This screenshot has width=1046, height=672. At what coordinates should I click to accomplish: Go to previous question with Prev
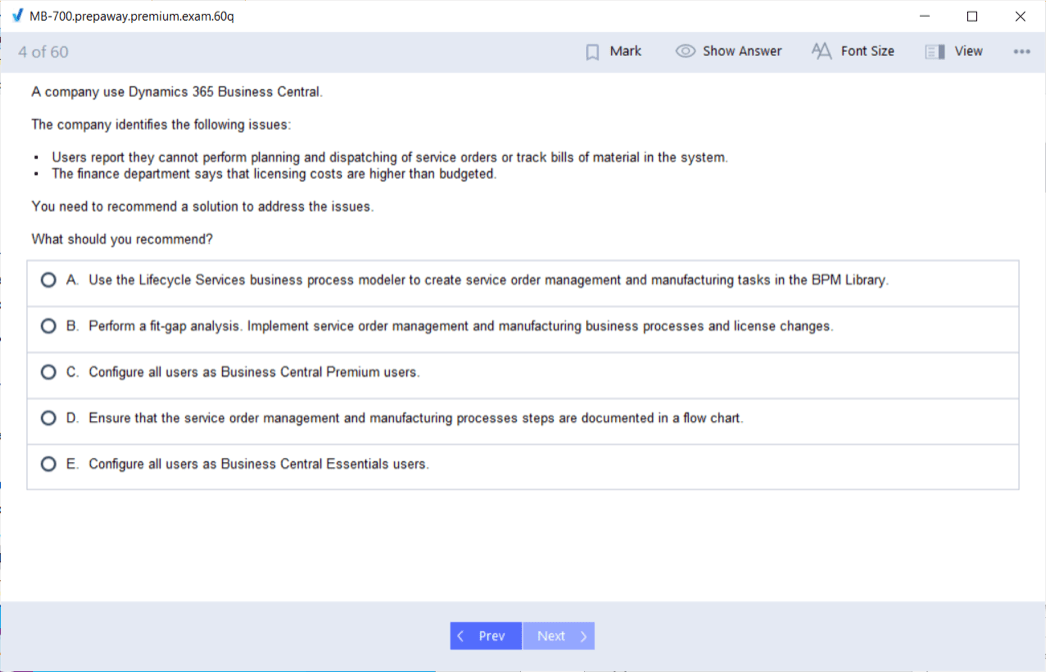(486, 636)
